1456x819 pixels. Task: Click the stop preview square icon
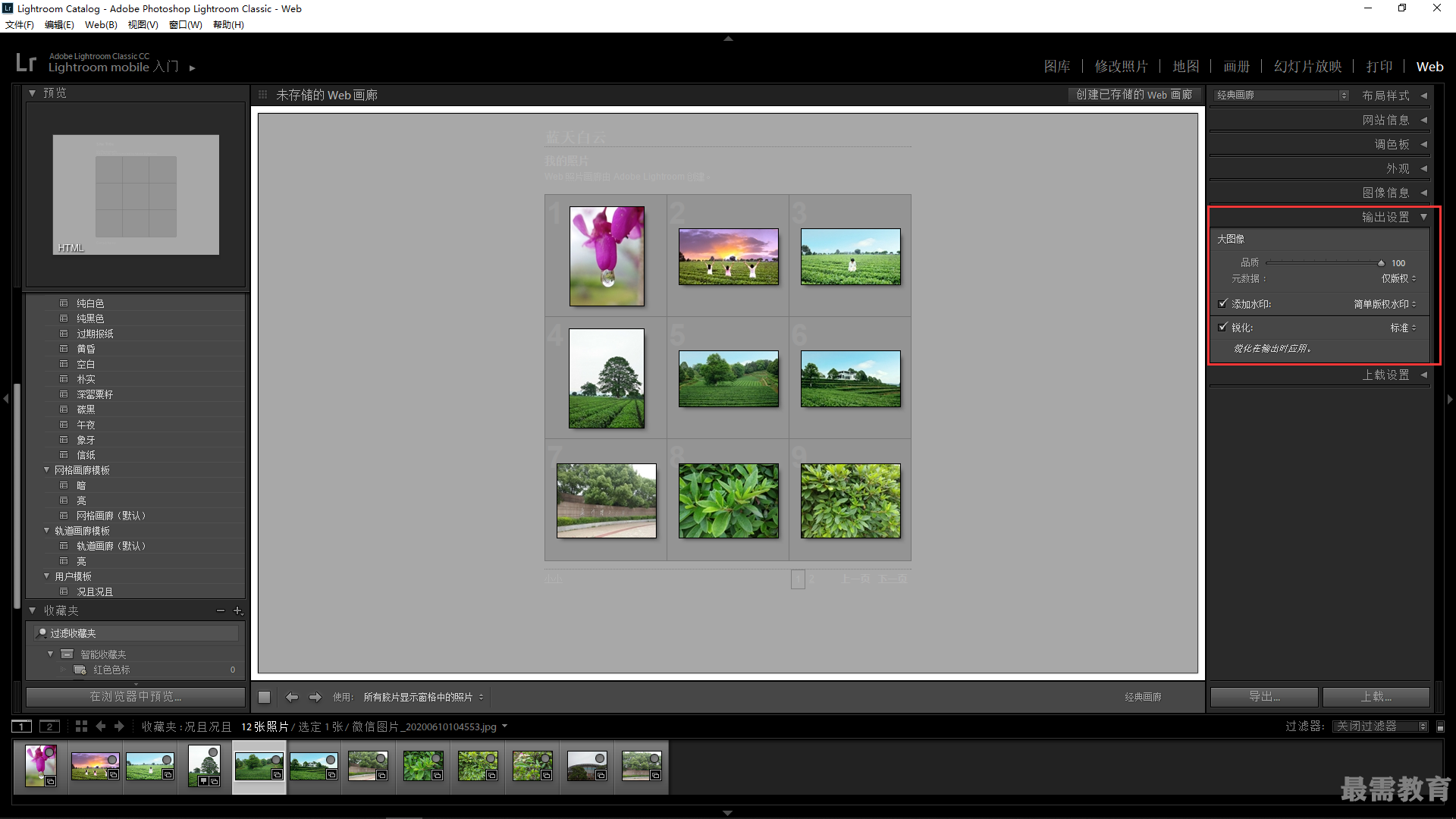pos(264,697)
